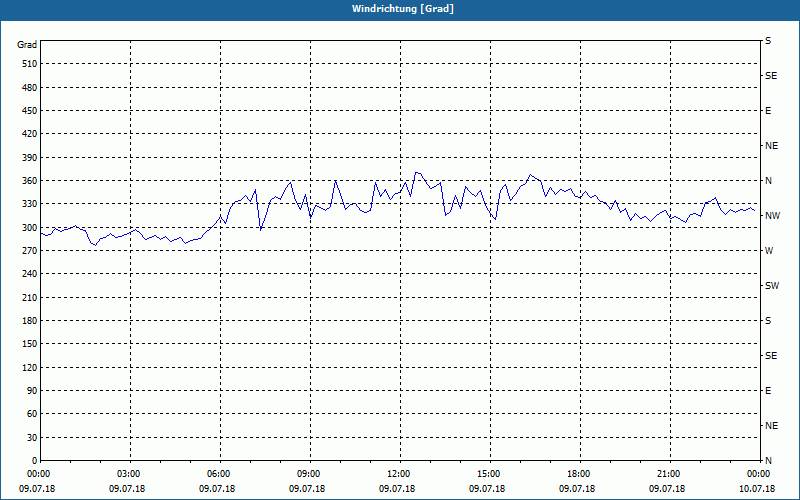The image size is (800, 500).
Task: Click the 180 y-axis value
Action: coord(30,321)
